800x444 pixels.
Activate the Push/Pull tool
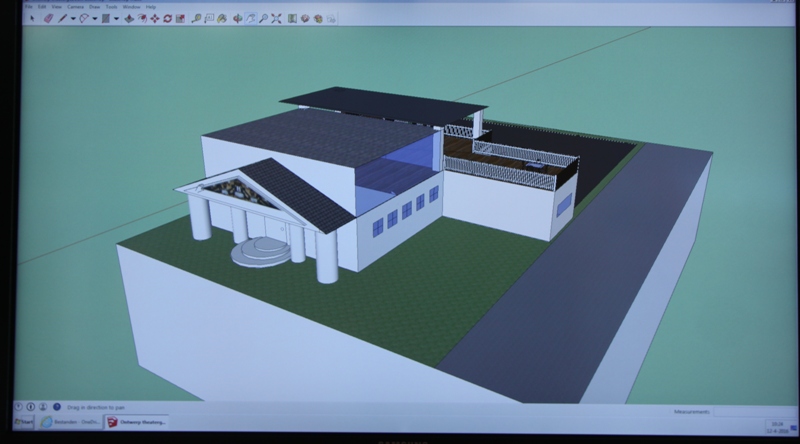coord(129,18)
